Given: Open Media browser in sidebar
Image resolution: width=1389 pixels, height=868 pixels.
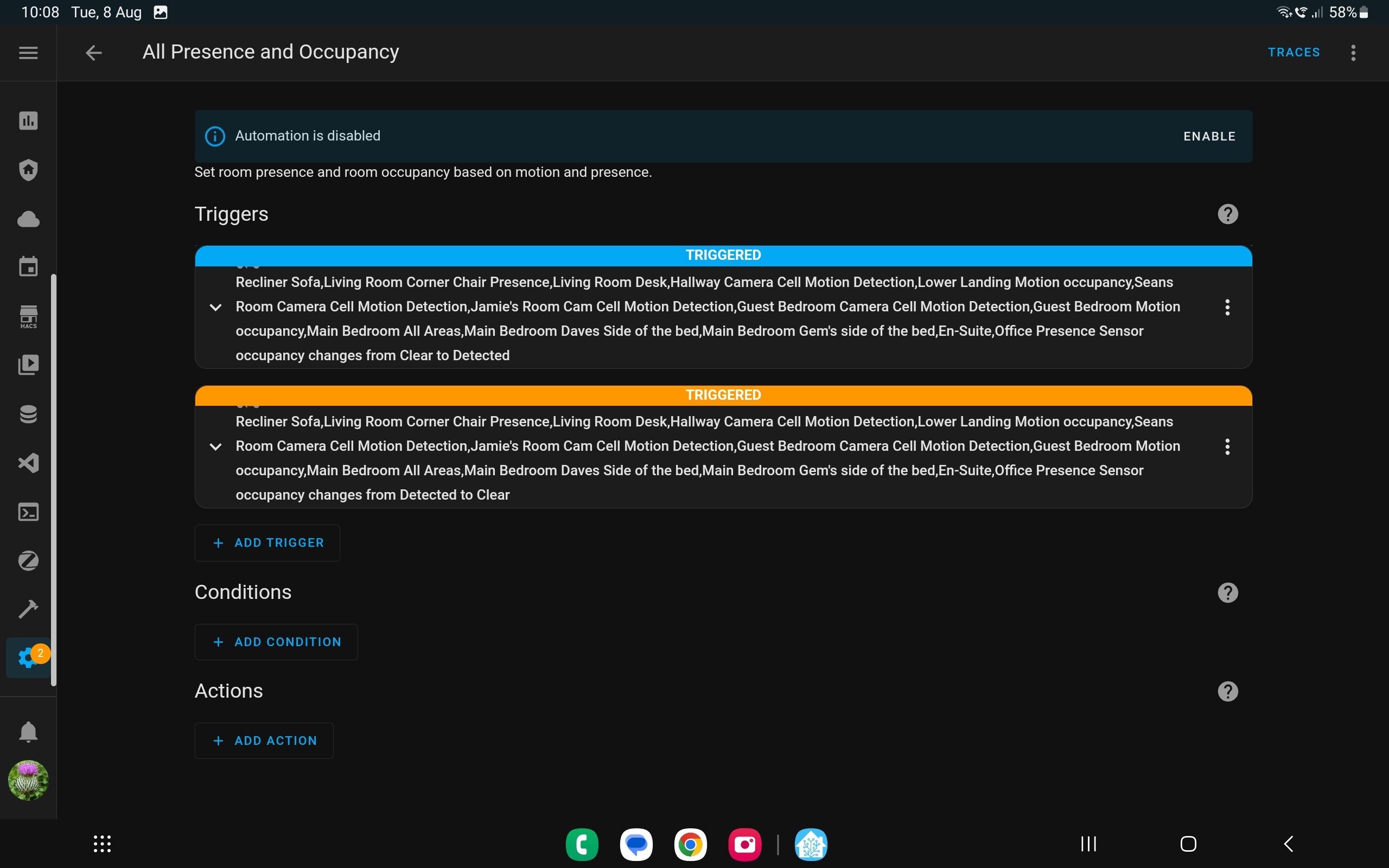Looking at the screenshot, I should (28, 365).
